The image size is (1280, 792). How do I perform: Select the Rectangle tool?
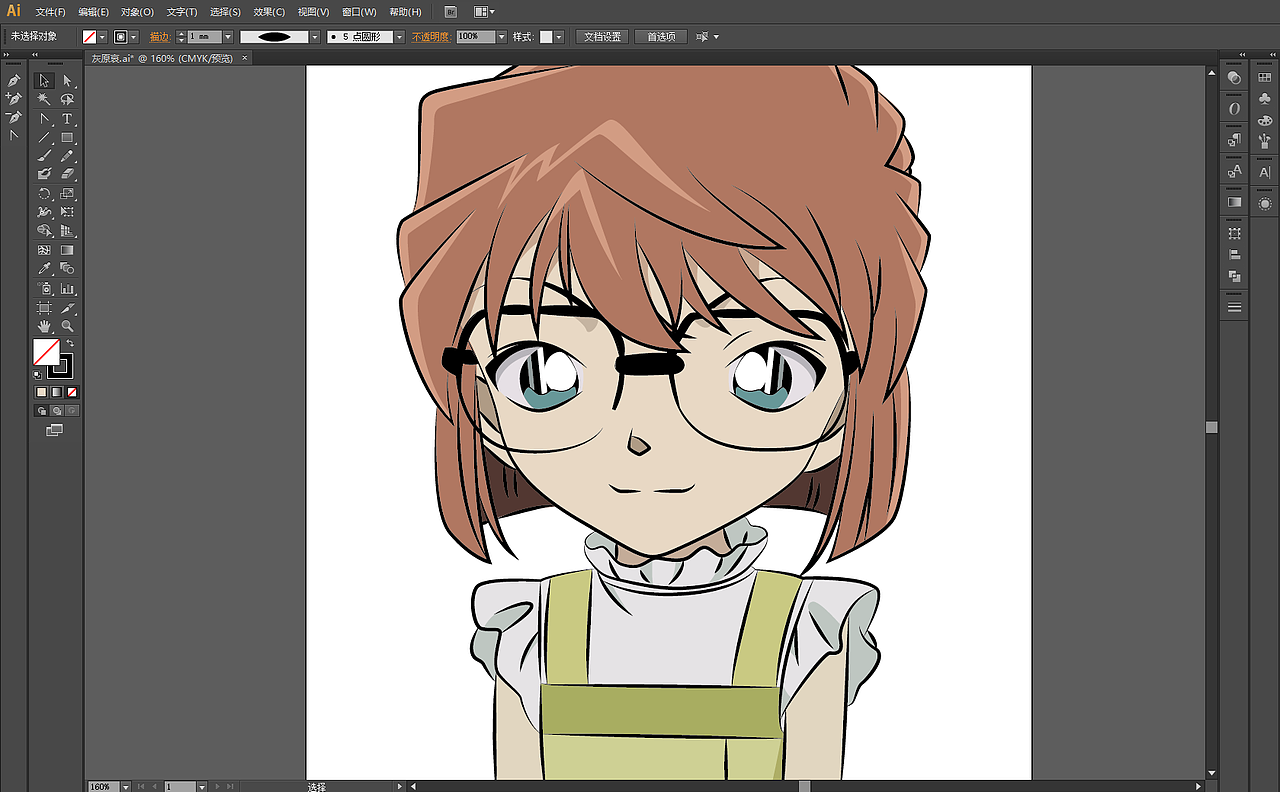[67, 137]
